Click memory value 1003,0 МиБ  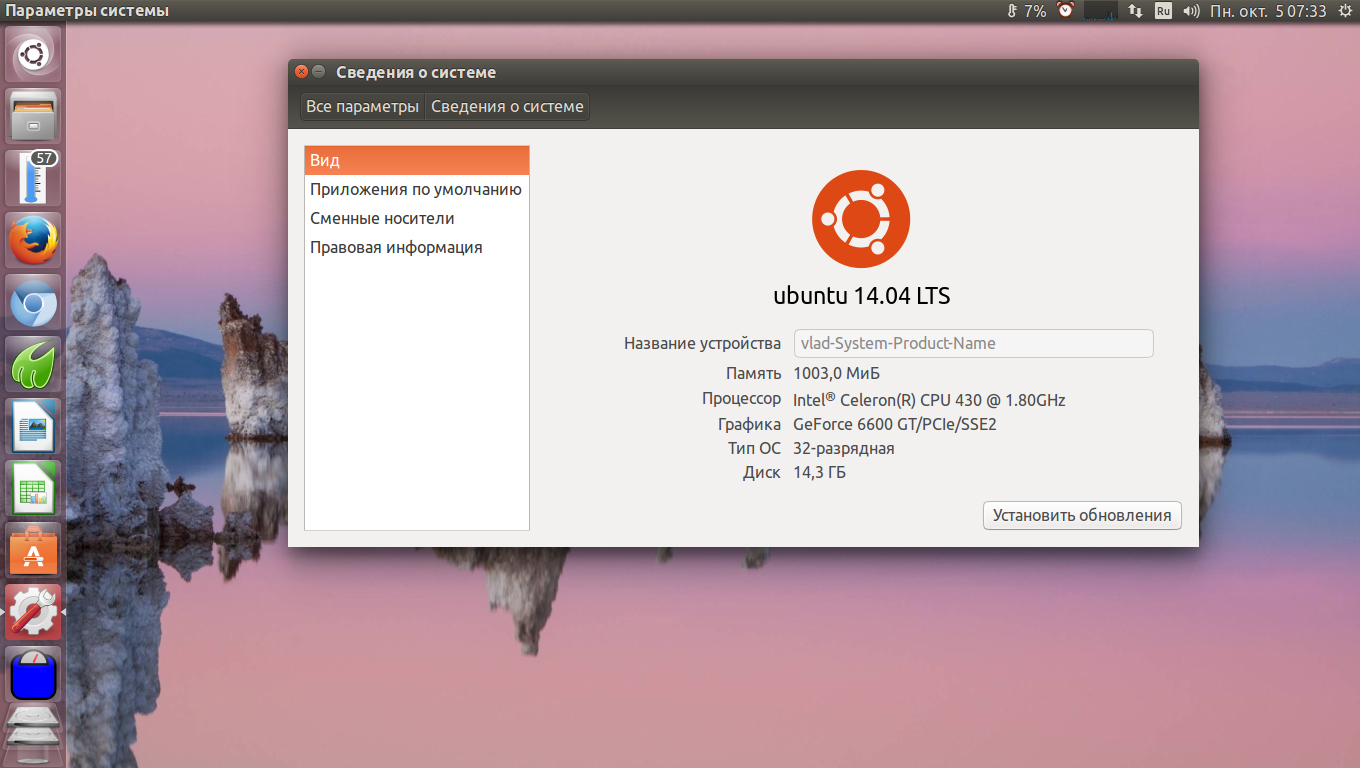tap(836, 373)
